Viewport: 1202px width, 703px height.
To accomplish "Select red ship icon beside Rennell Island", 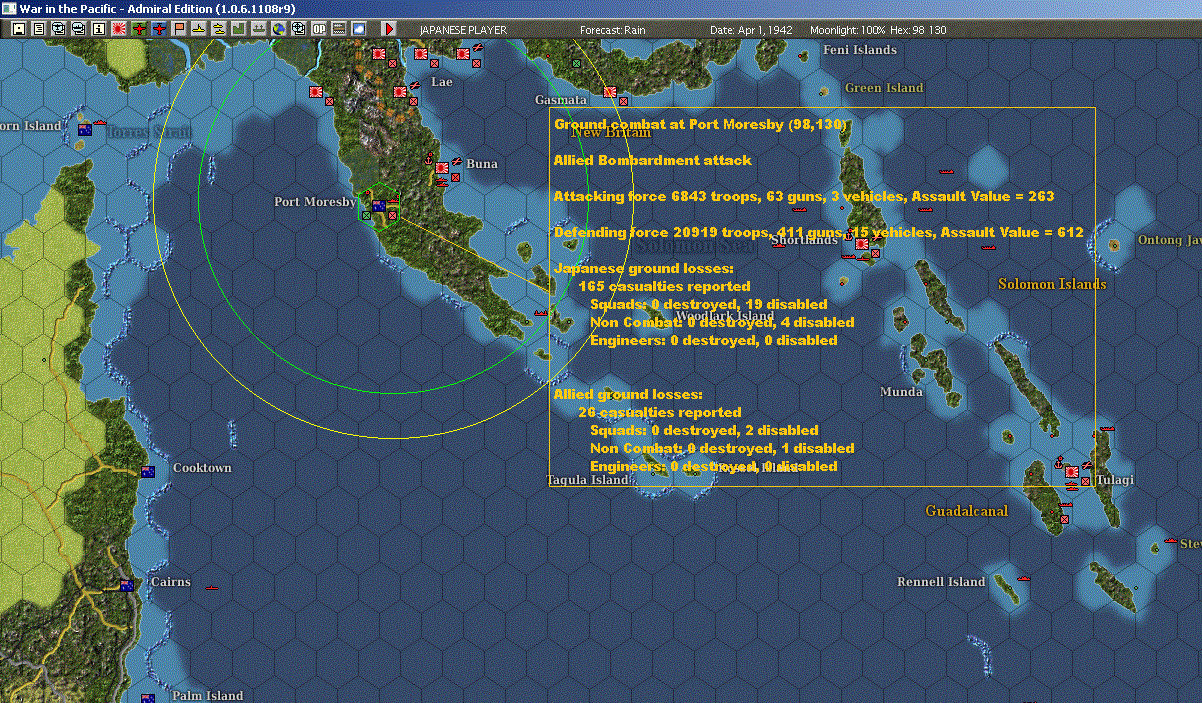I will pyautogui.click(x=1024, y=578).
